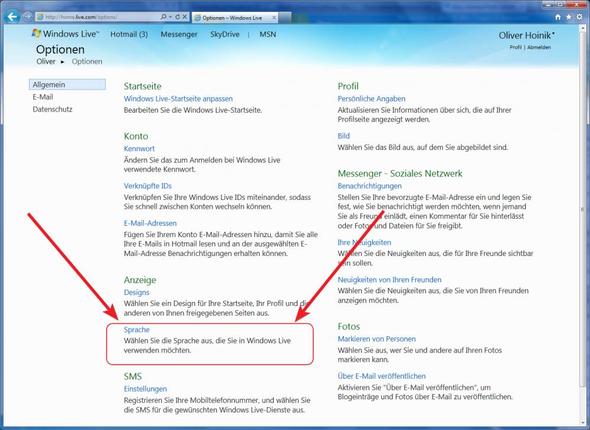Open browser Tools gear icon
The image size is (590, 430).
(579, 17)
